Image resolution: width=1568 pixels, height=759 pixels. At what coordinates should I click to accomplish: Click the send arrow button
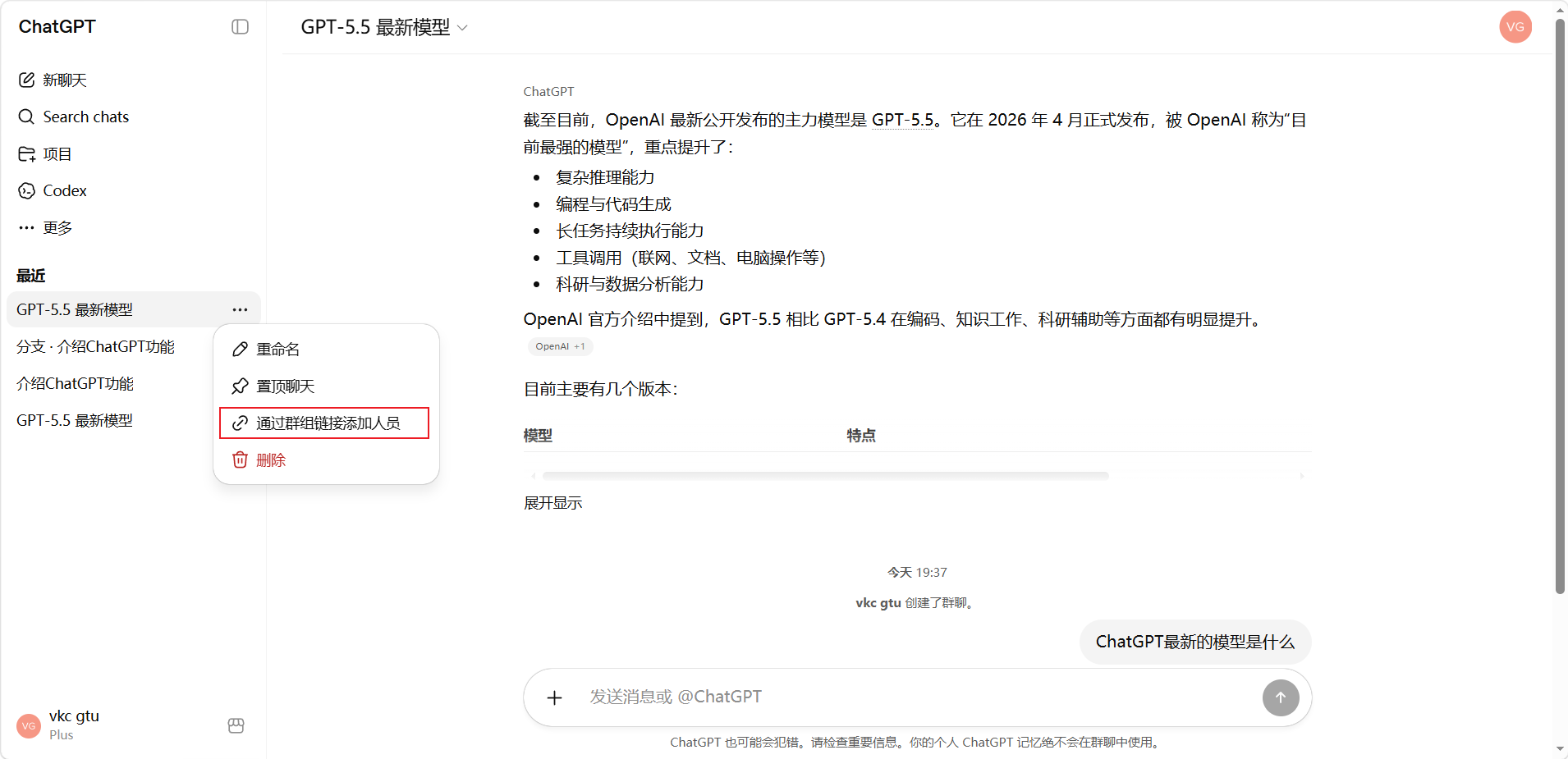pos(1281,697)
